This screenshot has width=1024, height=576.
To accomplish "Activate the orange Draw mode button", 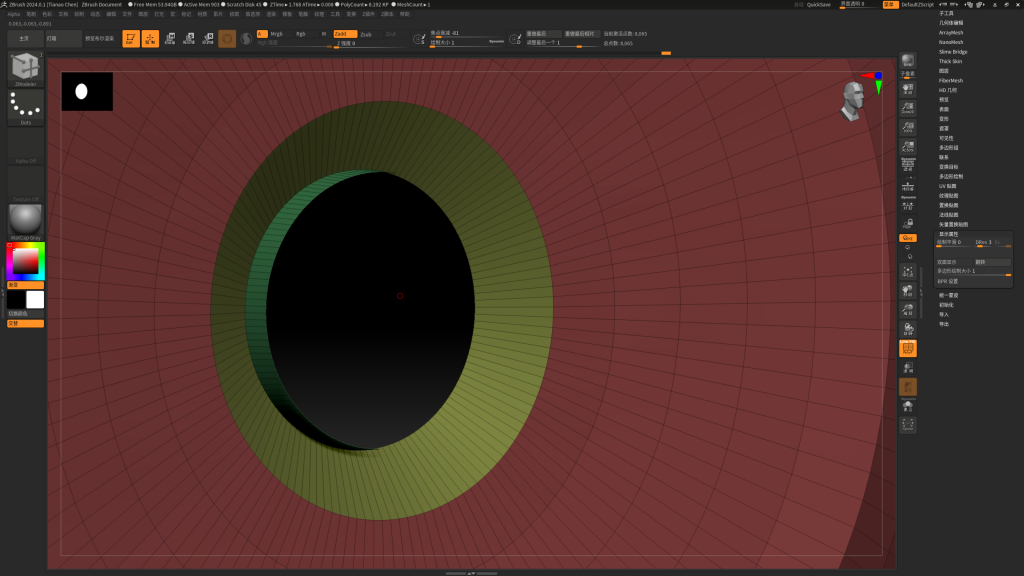I will 150,39.
